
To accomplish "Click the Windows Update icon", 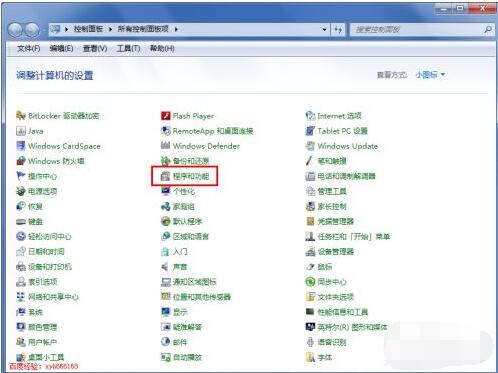I will [310, 146].
